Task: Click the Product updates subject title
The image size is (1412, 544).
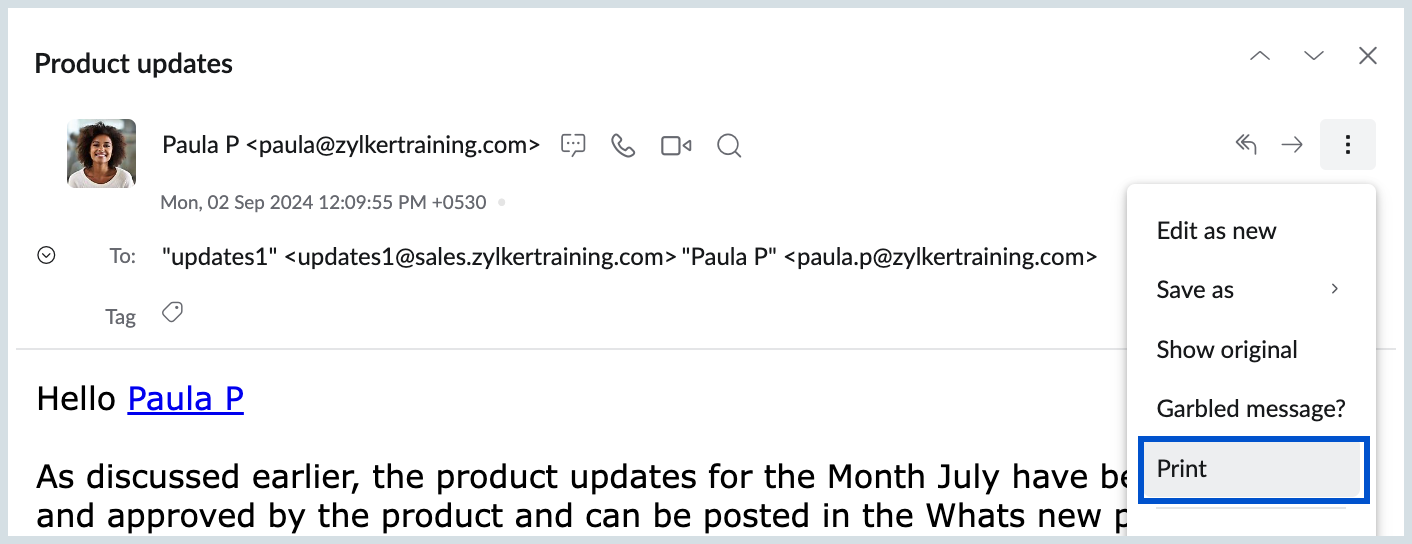Action: coord(133,64)
